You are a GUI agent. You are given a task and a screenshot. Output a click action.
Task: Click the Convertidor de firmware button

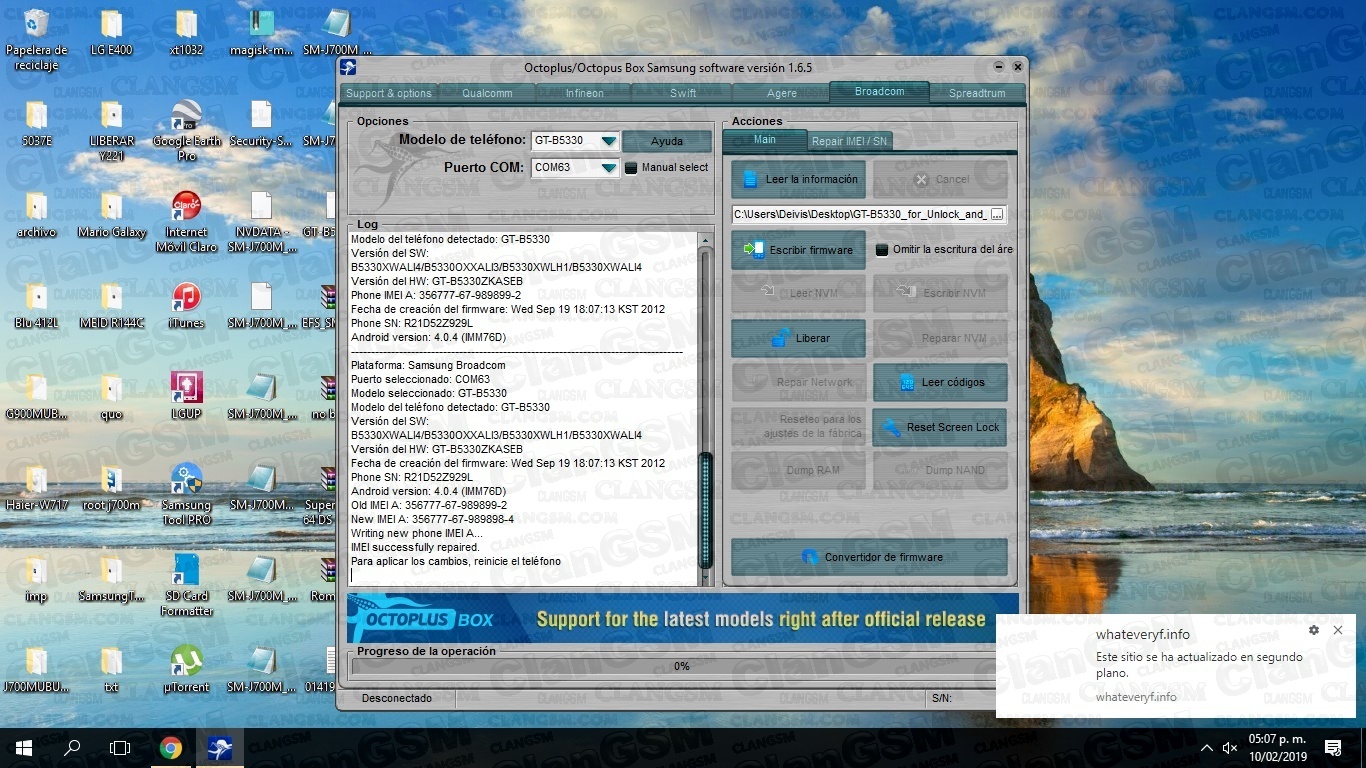point(869,557)
